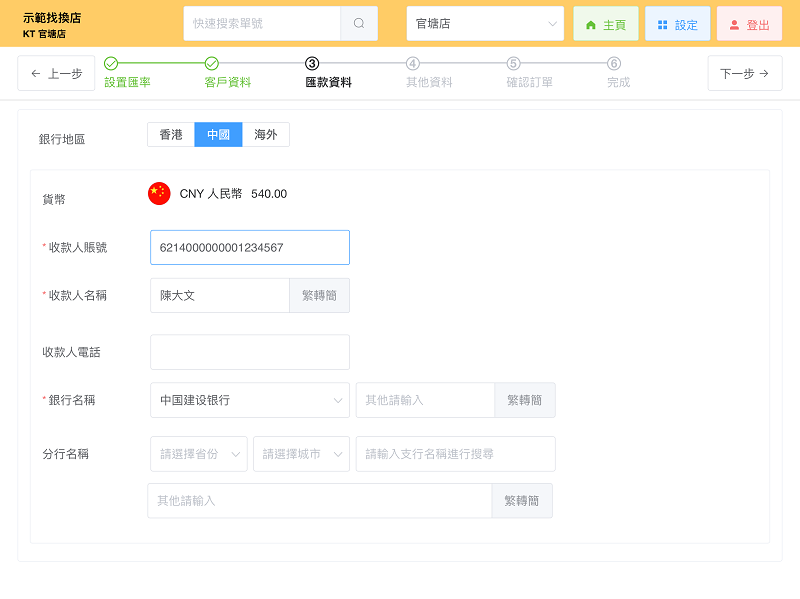Image resolution: width=800 pixels, height=599 pixels.
Task: Click step 5 確認訂單 circle icon
Action: (x=514, y=64)
